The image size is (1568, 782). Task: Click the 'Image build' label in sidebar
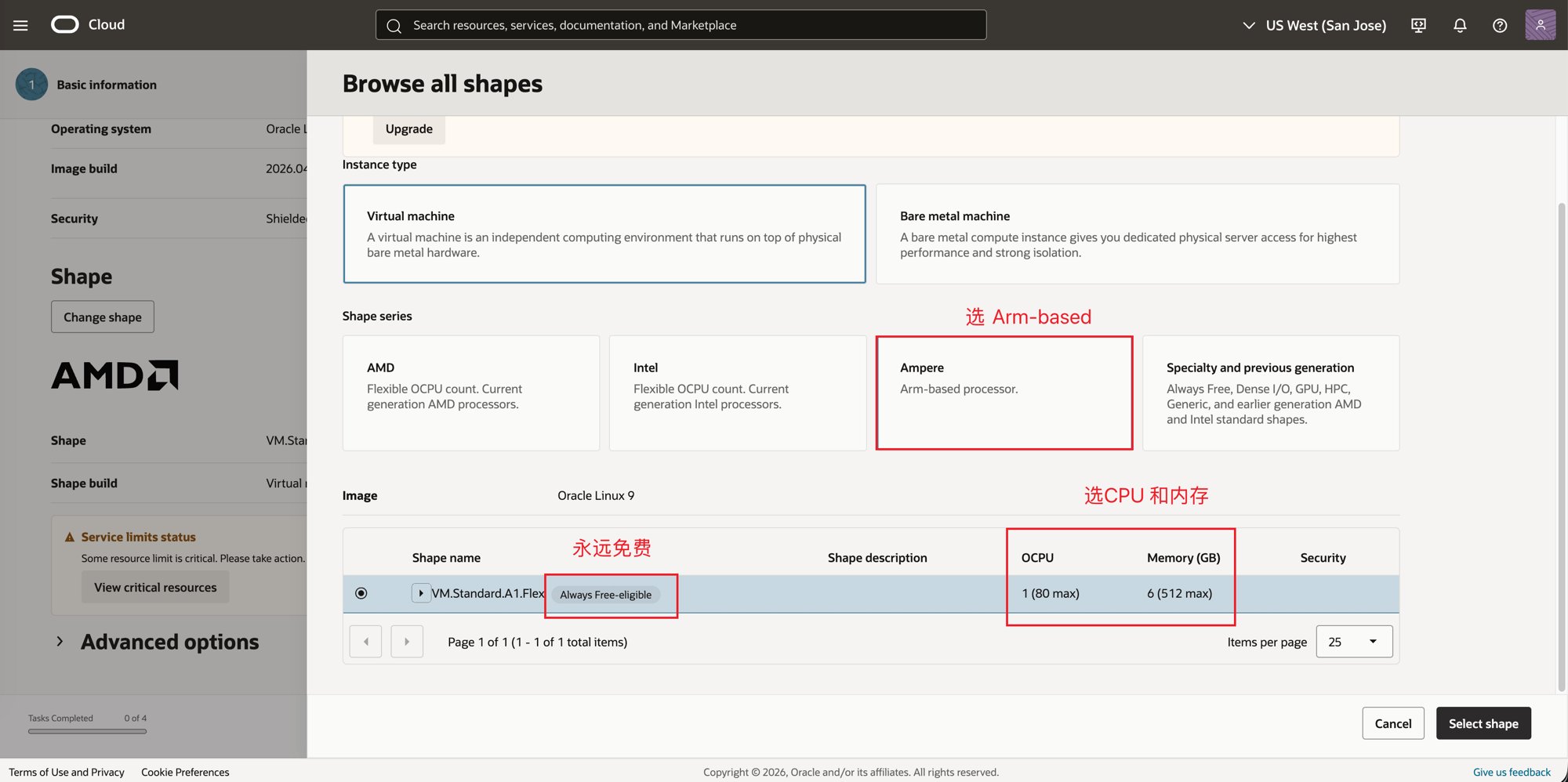click(x=84, y=168)
